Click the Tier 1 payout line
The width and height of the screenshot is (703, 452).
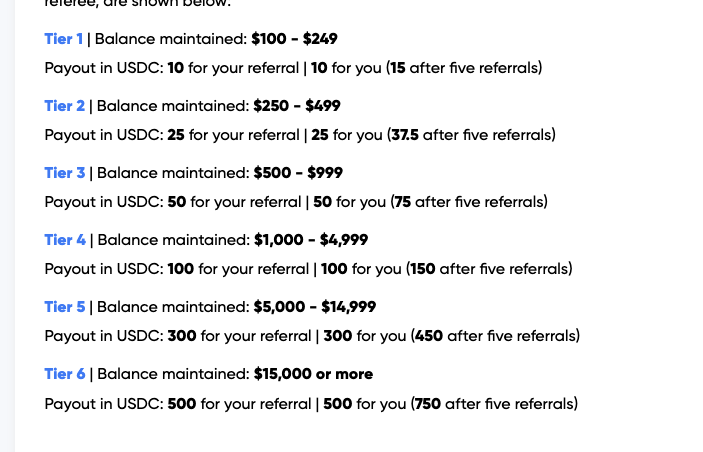(x=294, y=68)
